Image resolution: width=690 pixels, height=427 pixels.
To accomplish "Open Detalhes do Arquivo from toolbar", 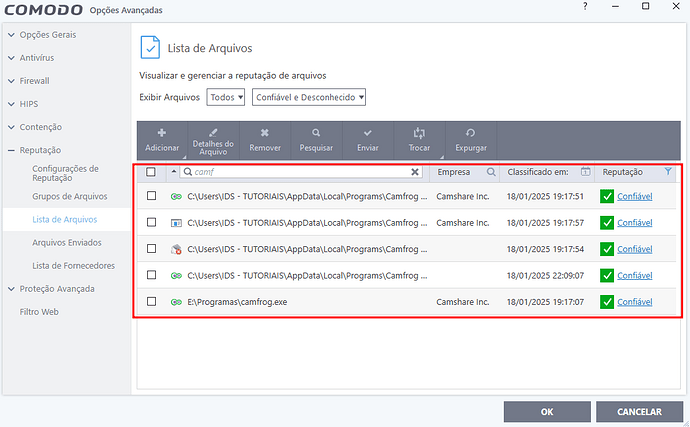I will pos(212,132).
